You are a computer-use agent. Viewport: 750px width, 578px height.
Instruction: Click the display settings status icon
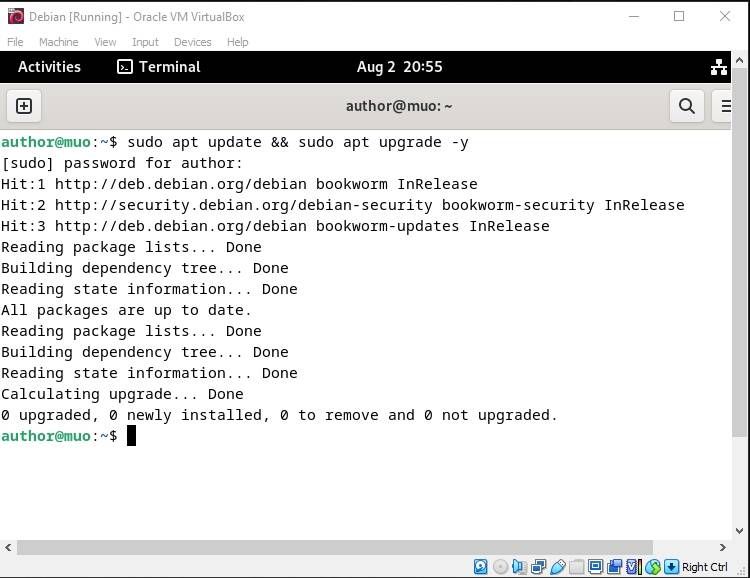(596, 567)
